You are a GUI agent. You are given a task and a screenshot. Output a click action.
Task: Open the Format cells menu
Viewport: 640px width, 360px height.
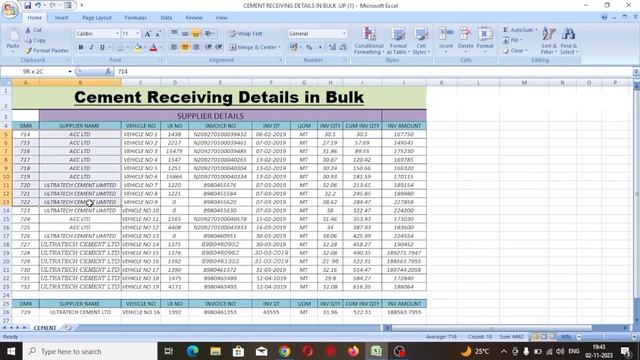[485, 40]
